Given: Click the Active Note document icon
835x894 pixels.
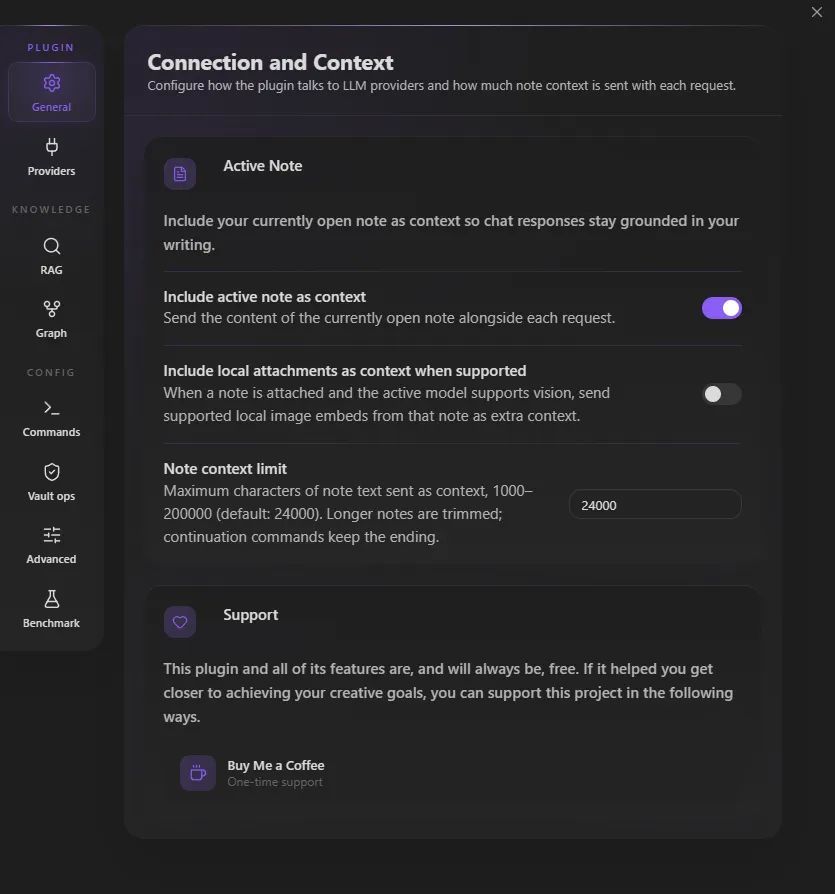Looking at the screenshot, I should pos(180,174).
